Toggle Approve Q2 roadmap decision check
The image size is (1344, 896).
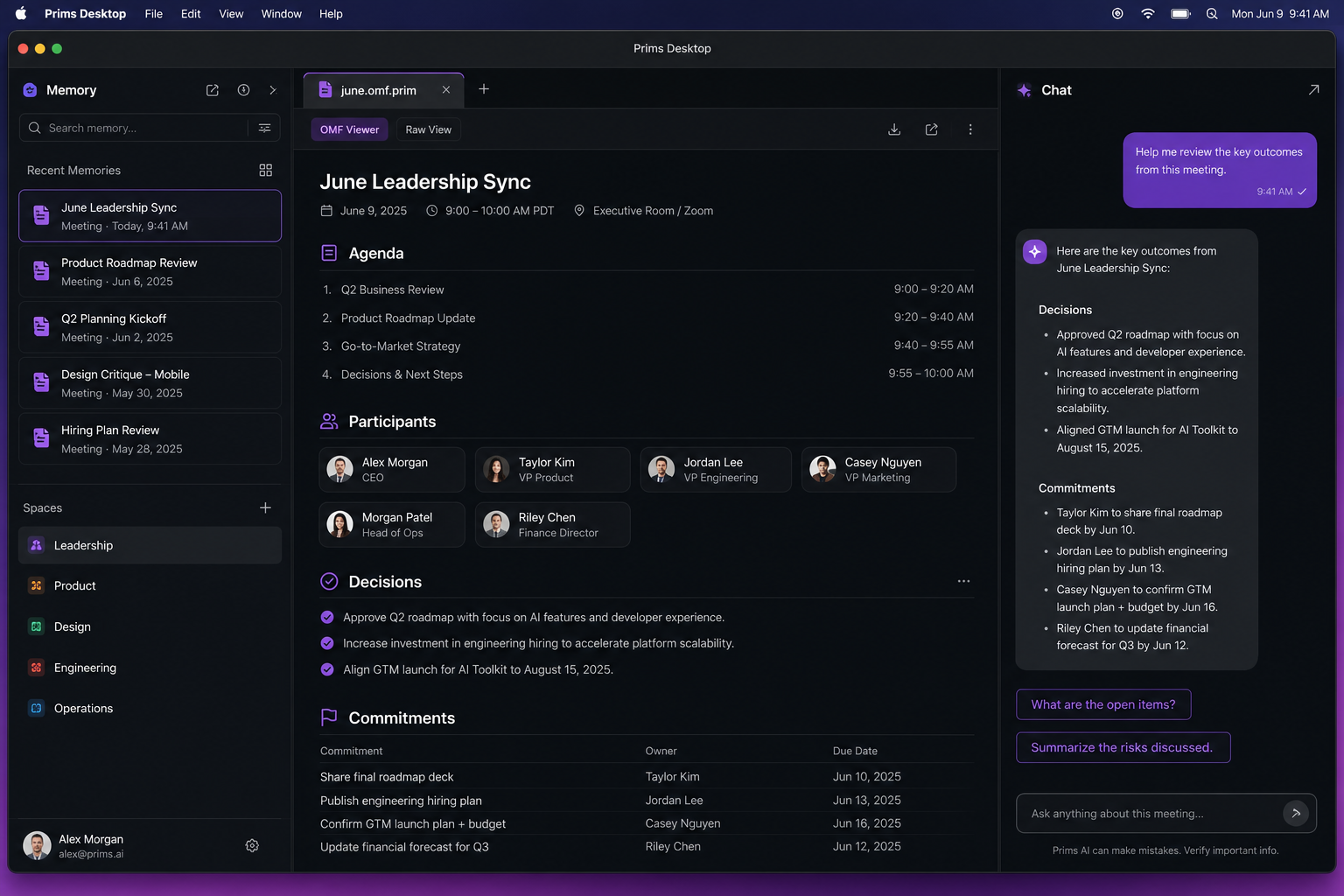(x=327, y=617)
